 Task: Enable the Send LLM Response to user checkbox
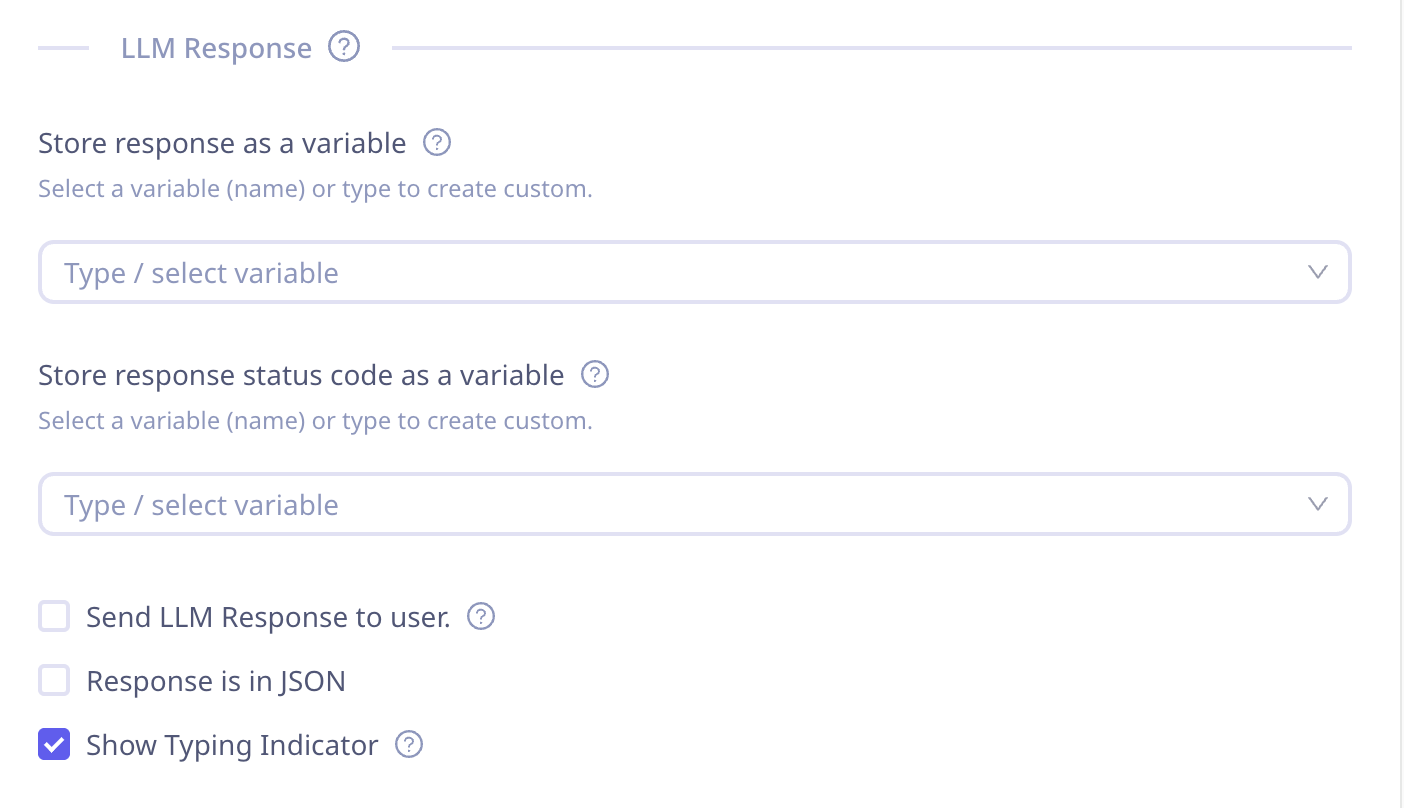(x=54, y=617)
